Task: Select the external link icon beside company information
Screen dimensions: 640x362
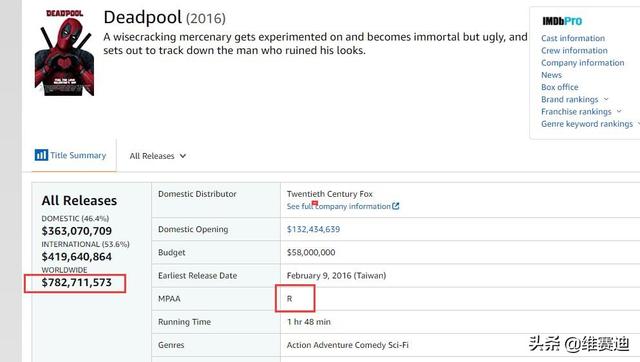Action: pos(396,206)
